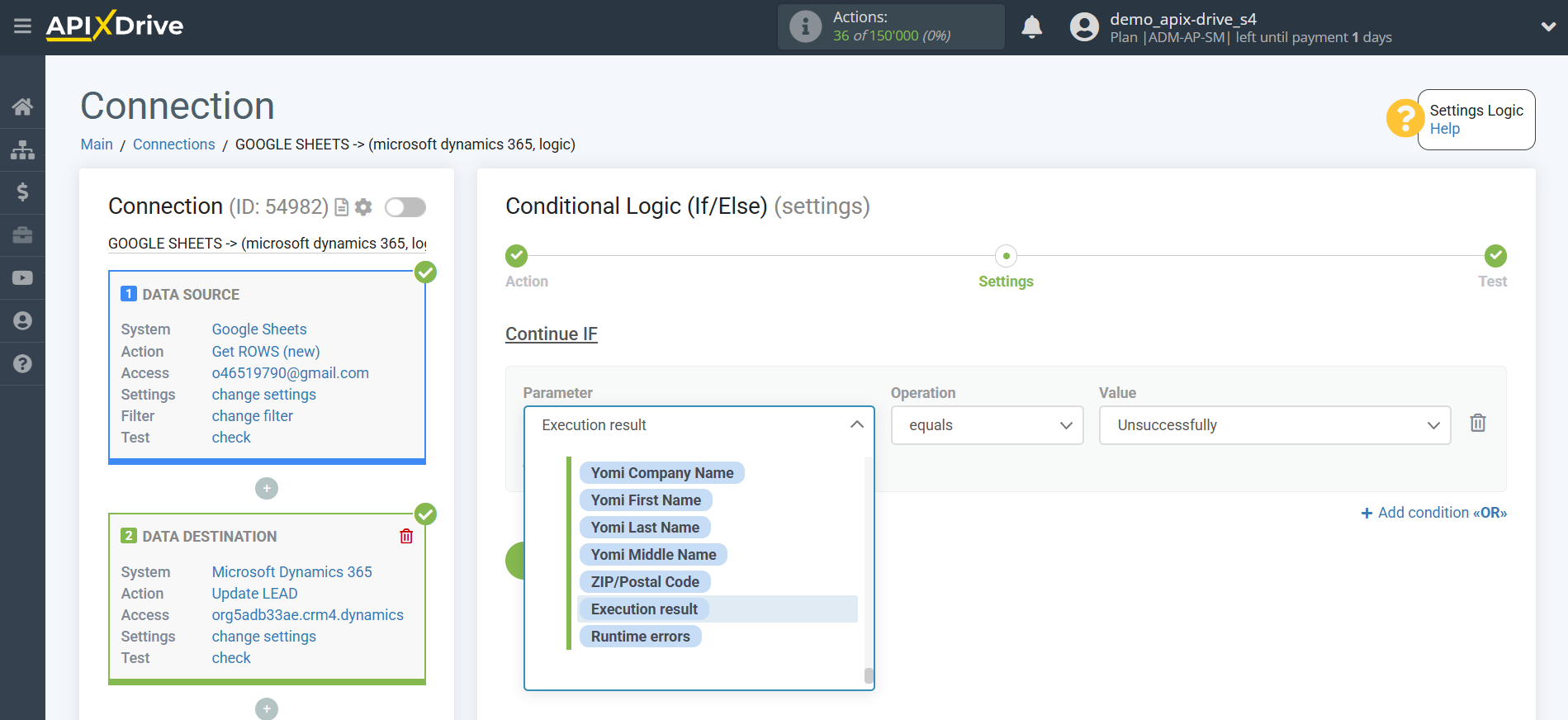The width and height of the screenshot is (1568, 720).
Task: Open the user profile sidebar icon
Action: pyautogui.click(x=22, y=321)
